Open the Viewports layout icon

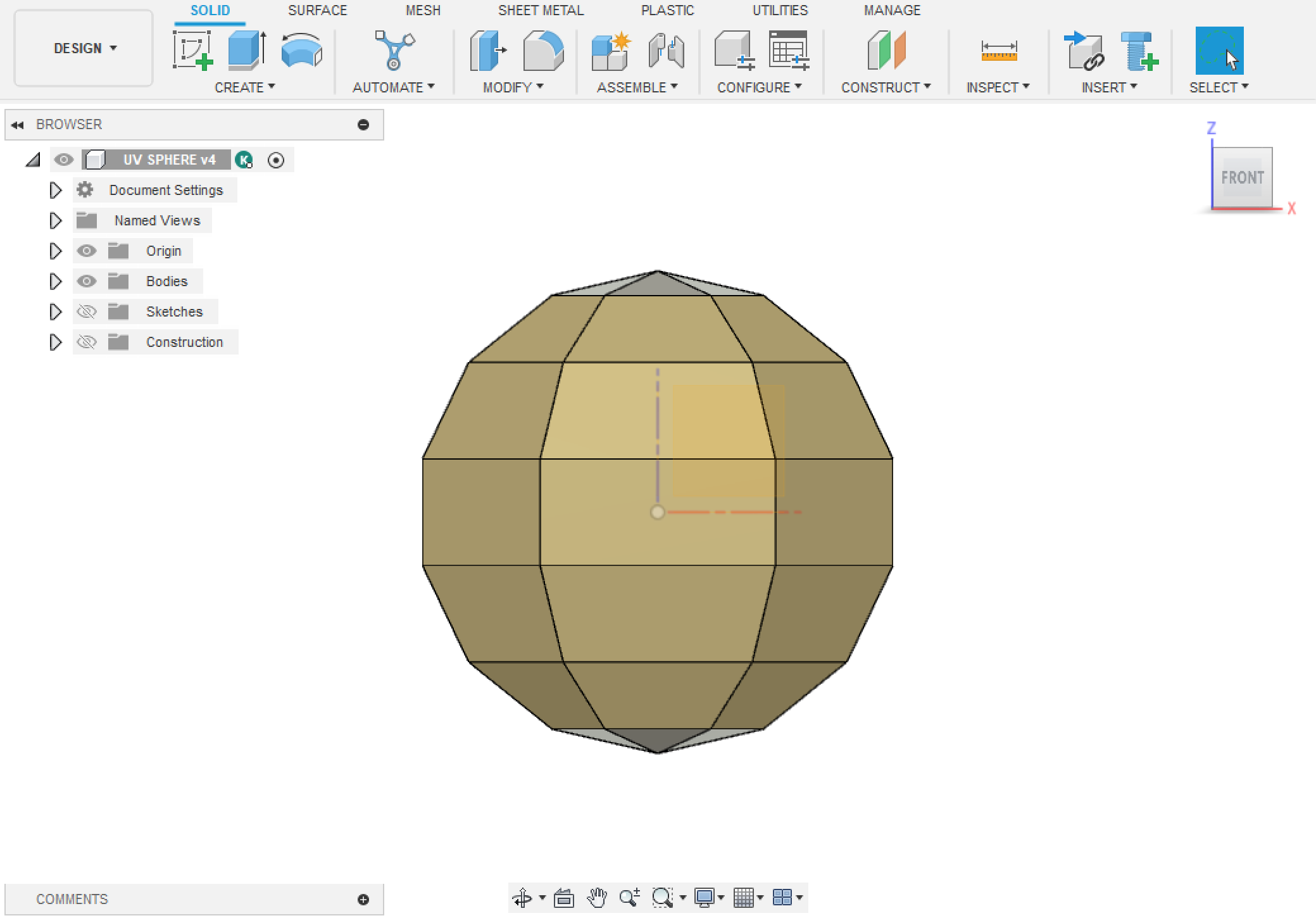(x=782, y=898)
